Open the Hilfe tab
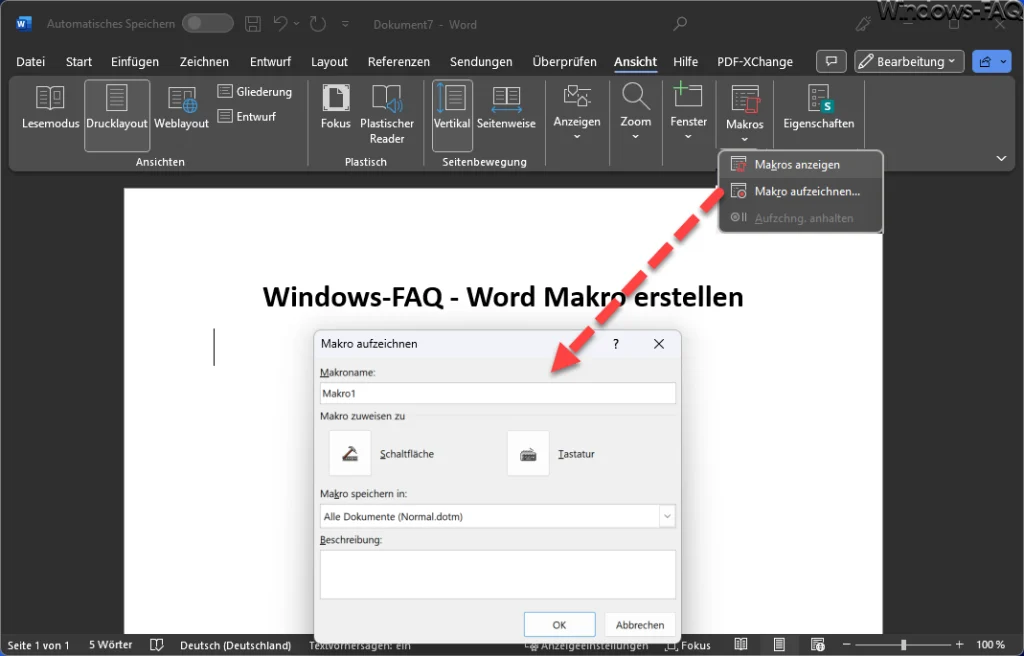Image resolution: width=1024 pixels, height=656 pixels. [x=685, y=61]
